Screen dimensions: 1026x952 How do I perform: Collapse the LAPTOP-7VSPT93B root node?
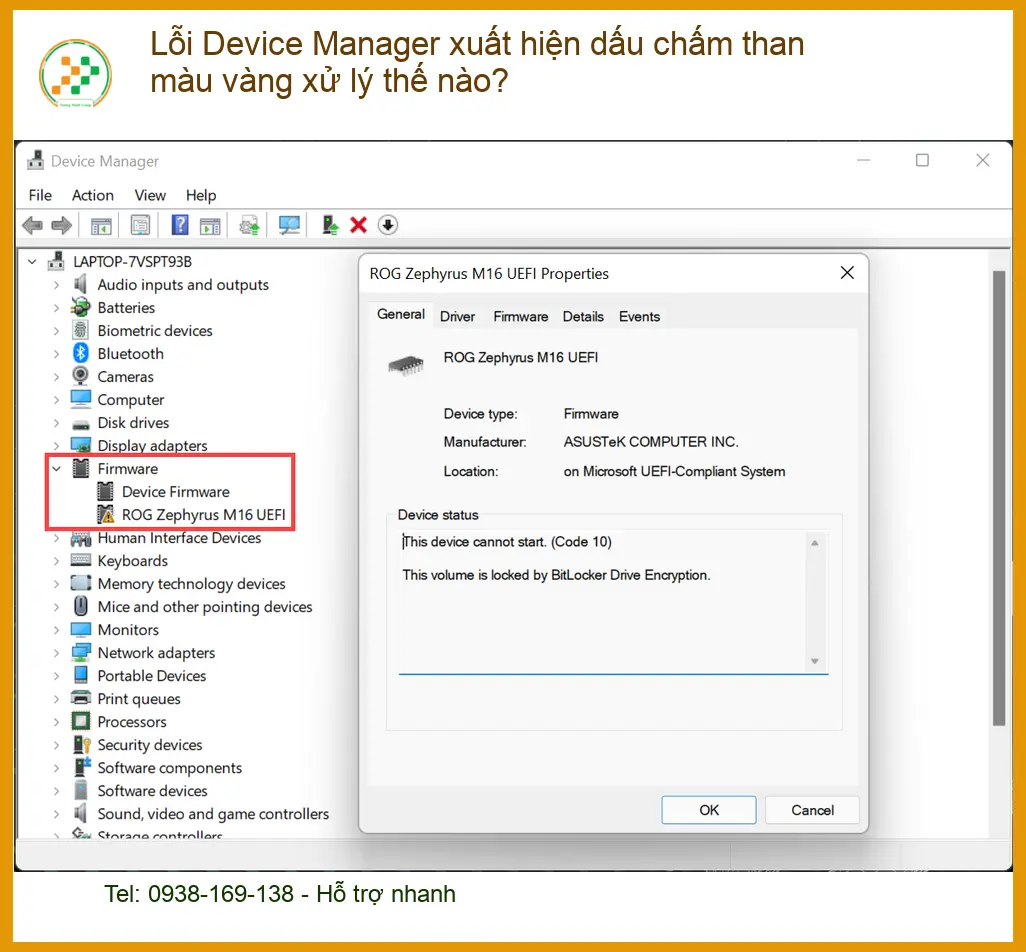pos(32,262)
